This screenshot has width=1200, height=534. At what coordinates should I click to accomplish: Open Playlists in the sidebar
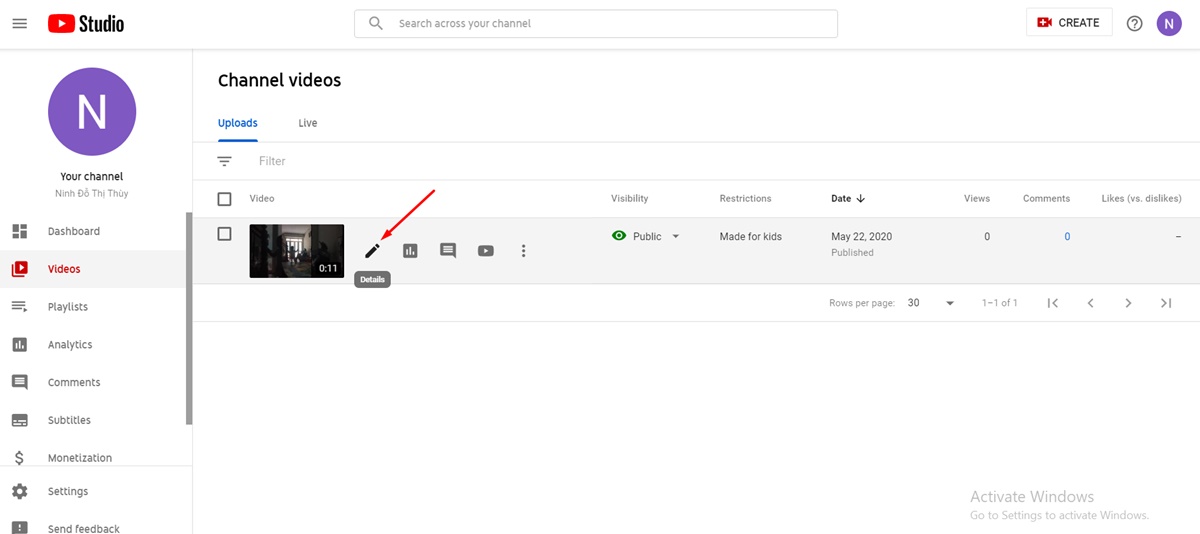tap(68, 307)
